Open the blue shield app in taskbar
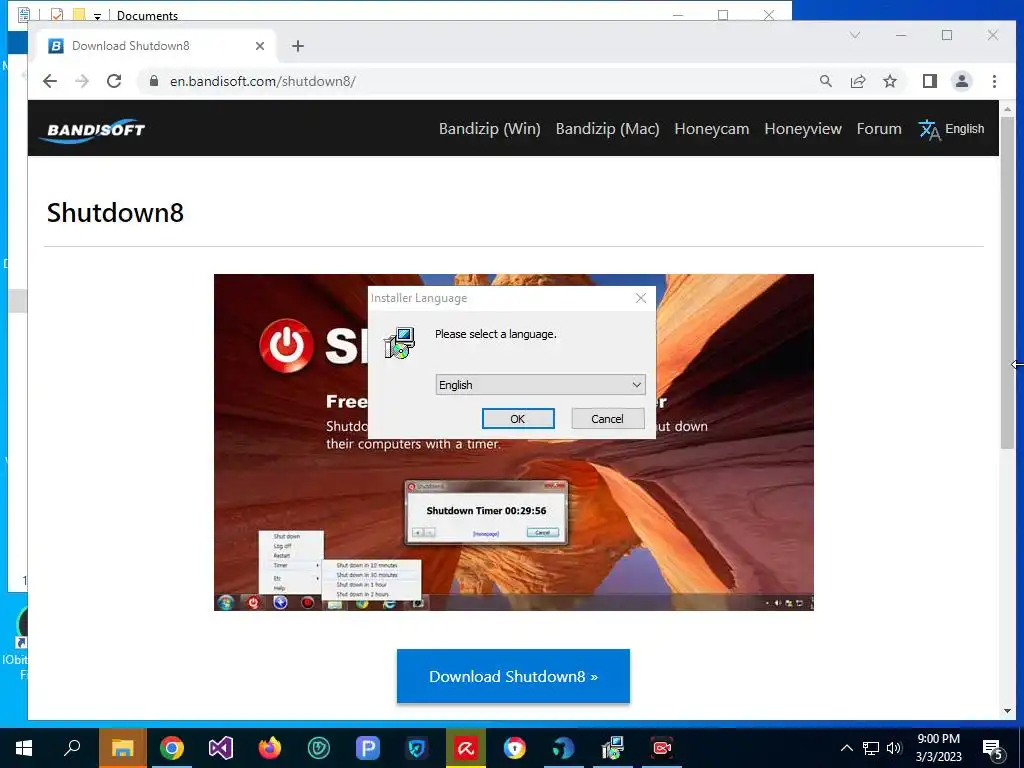 417,748
